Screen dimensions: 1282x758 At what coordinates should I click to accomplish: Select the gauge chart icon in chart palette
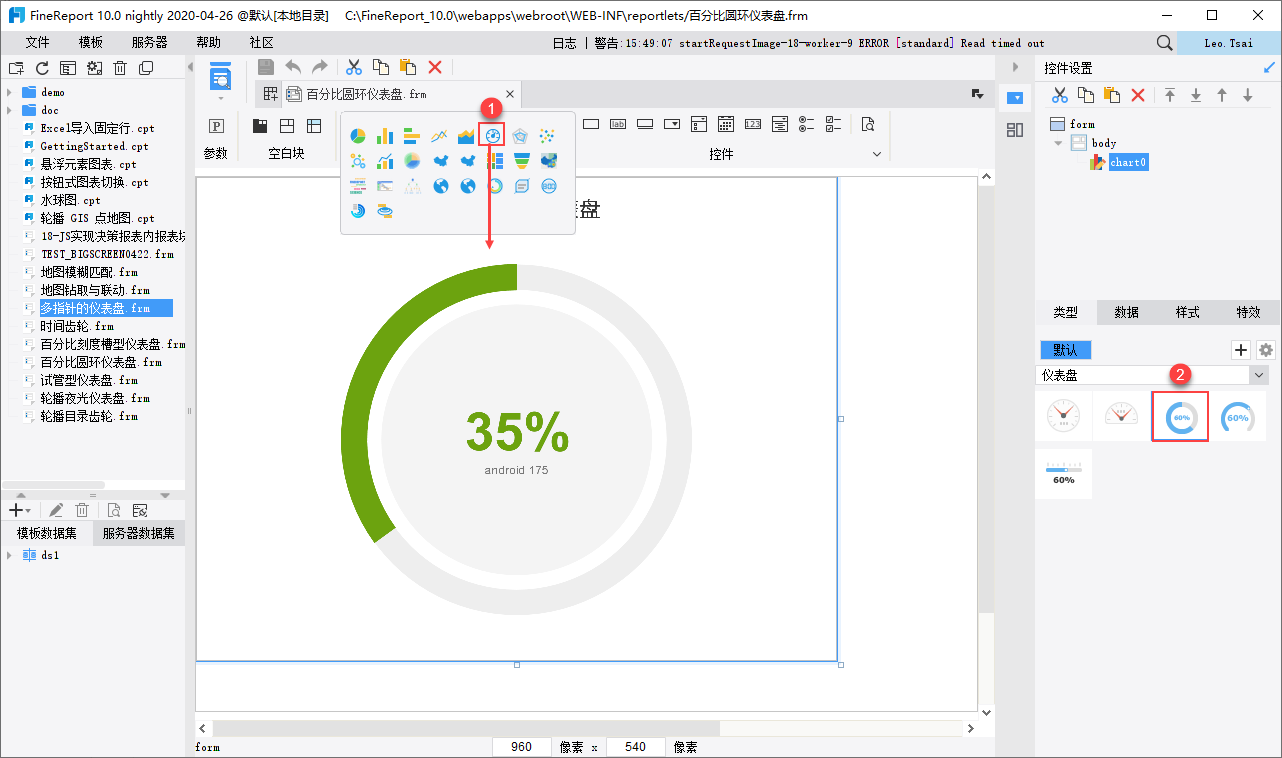pyautogui.click(x=492, y=136)
